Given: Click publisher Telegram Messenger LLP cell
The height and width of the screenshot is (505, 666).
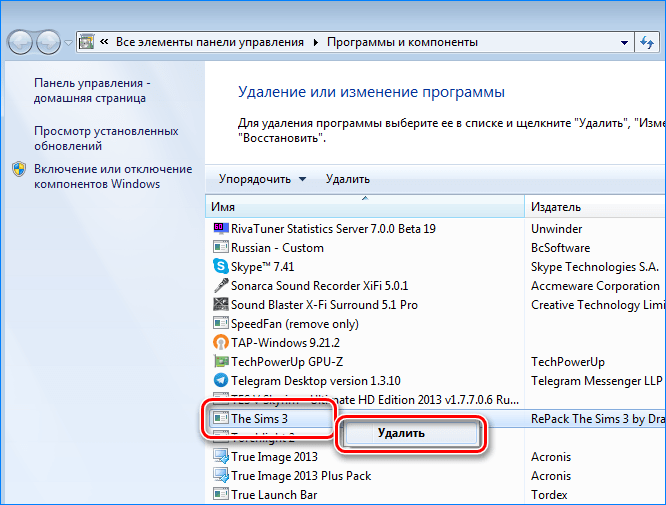Looking at the screenshot, I should point(596,381).
